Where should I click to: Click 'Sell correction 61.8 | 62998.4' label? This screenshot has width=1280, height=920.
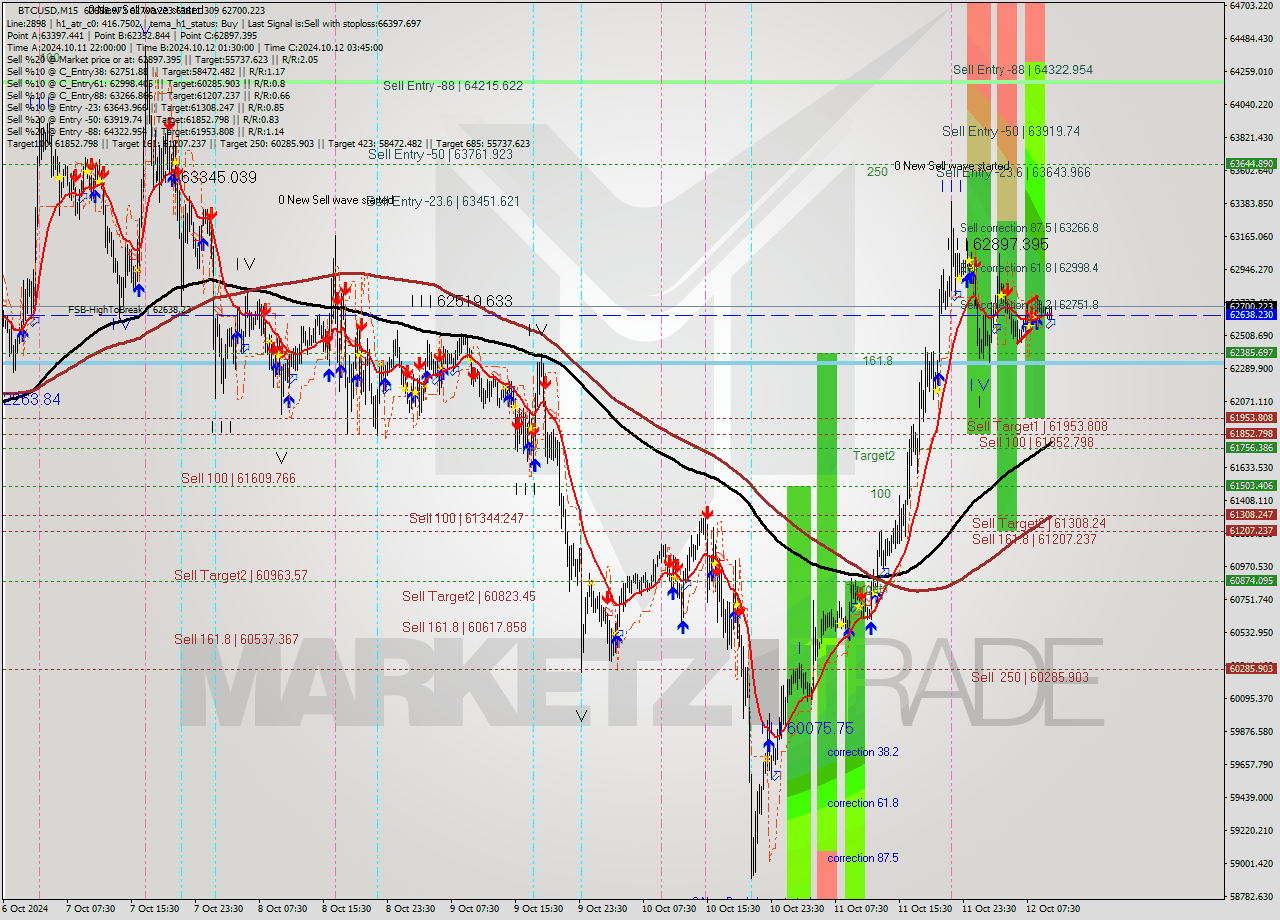[1029, 268]
